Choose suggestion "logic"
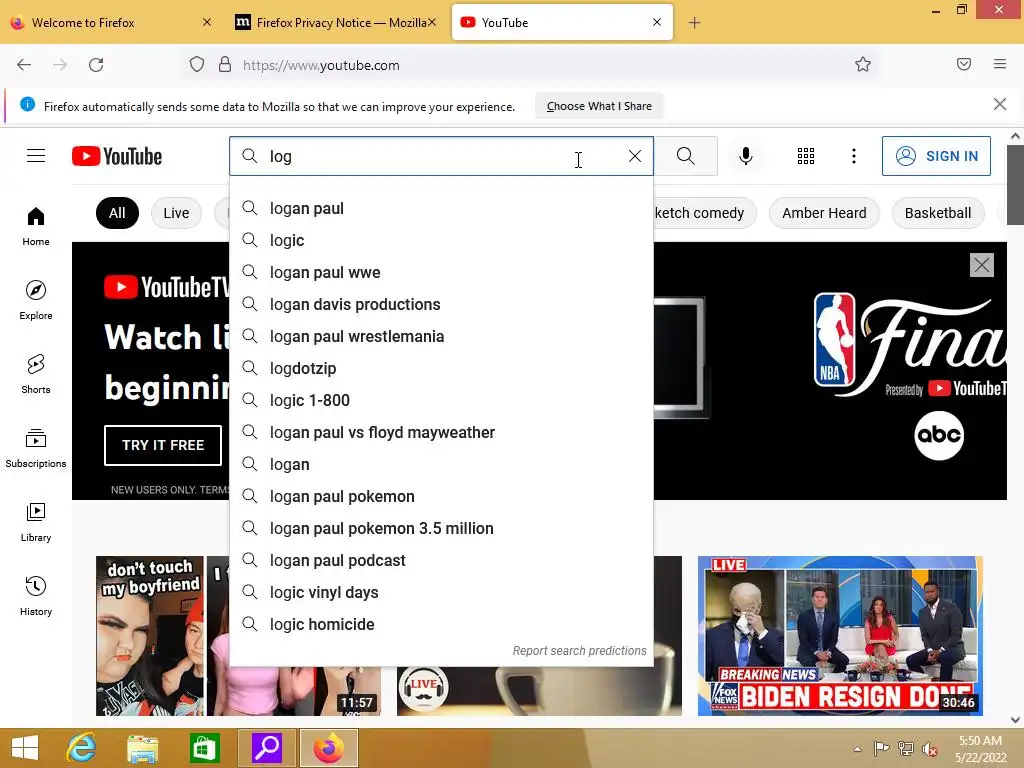 click(x=441, y=240)
